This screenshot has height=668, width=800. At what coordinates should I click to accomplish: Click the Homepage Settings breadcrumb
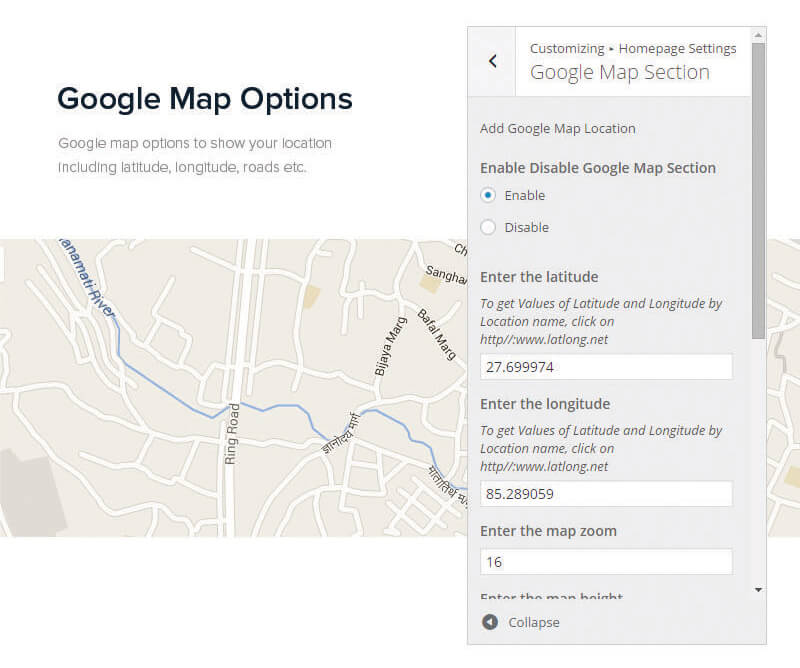pyautogui.click(x=677, y=48)
